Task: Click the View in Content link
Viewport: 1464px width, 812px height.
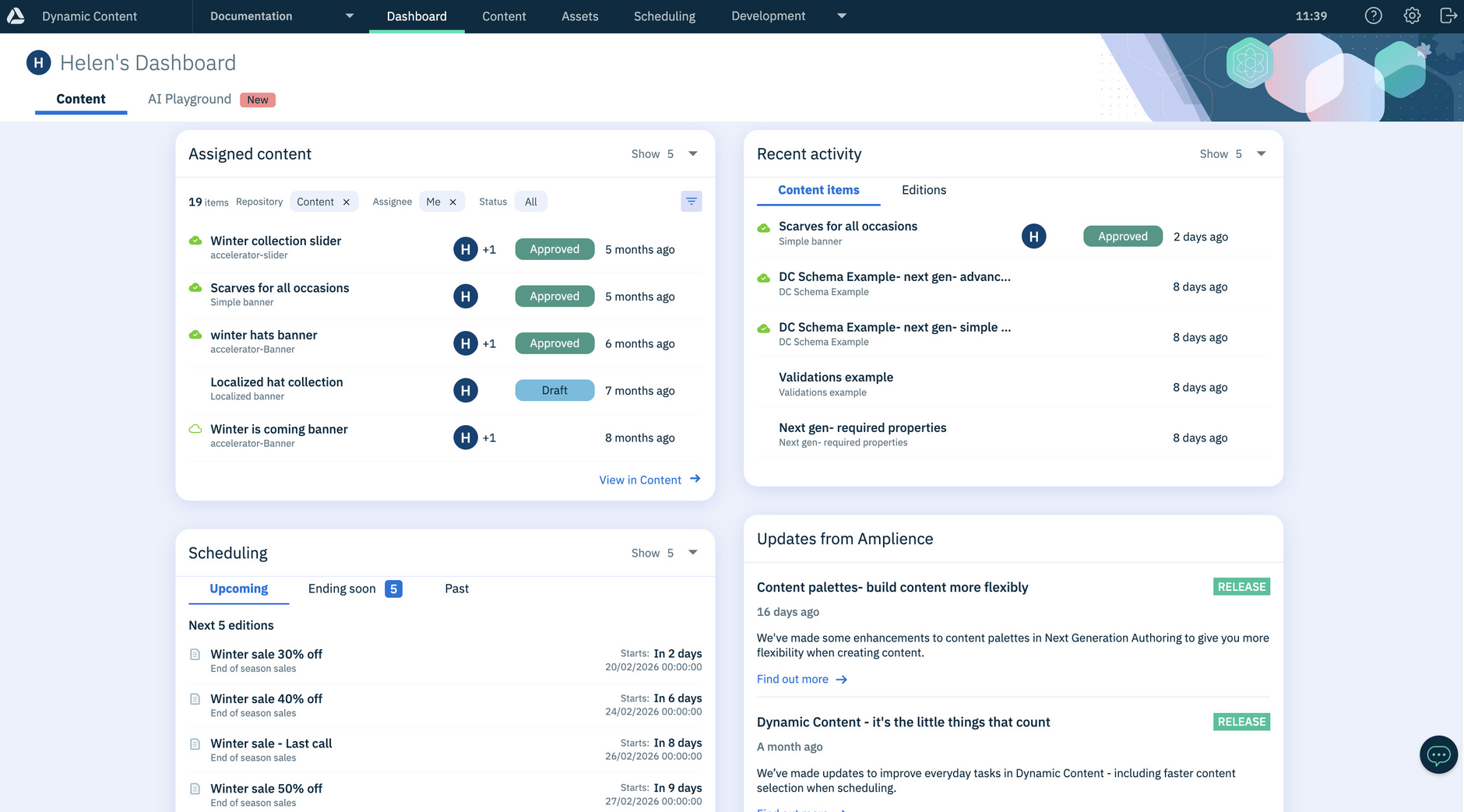Action: (640, 480)
